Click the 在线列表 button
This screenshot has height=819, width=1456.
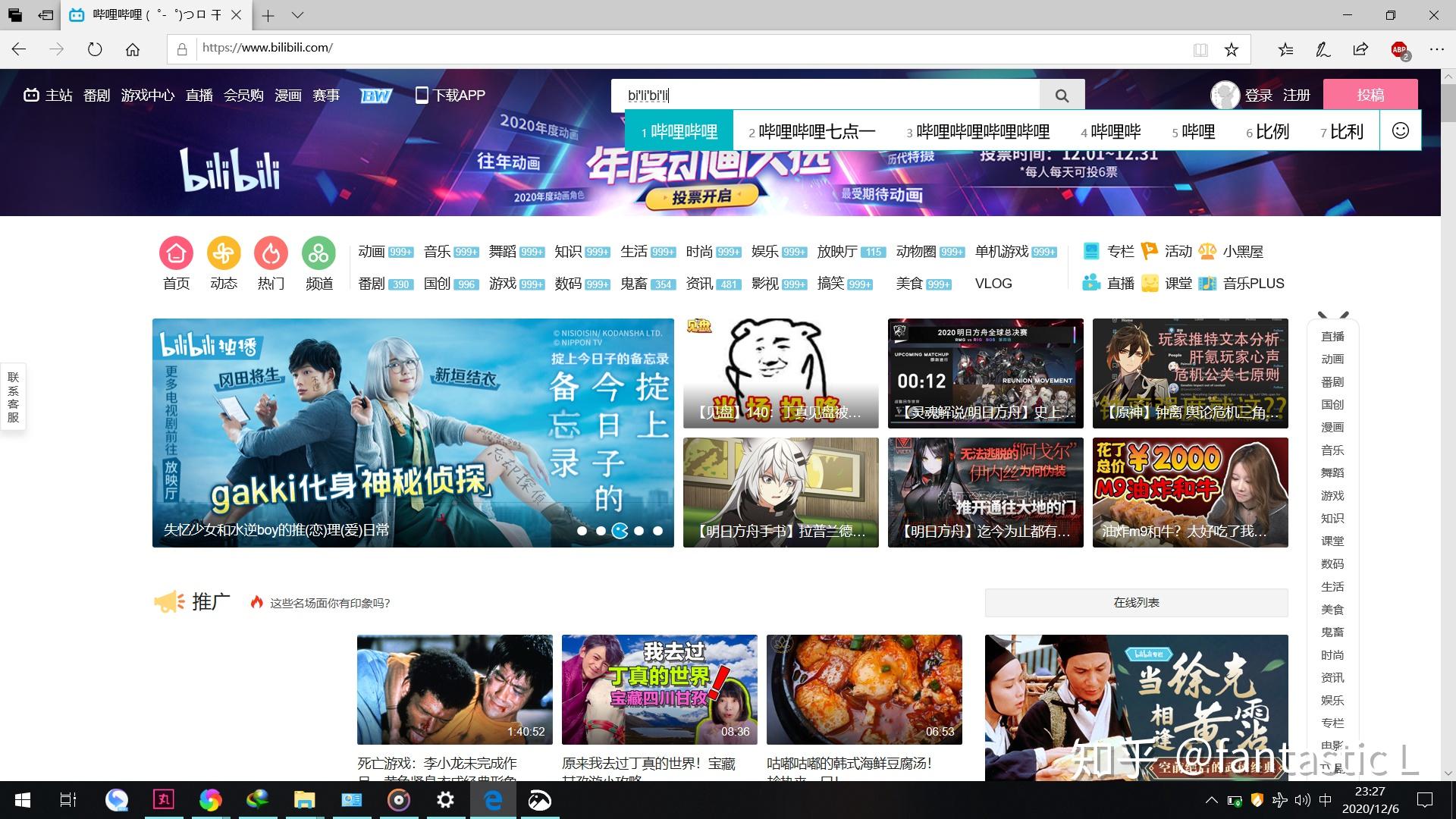coord(1136,602)
